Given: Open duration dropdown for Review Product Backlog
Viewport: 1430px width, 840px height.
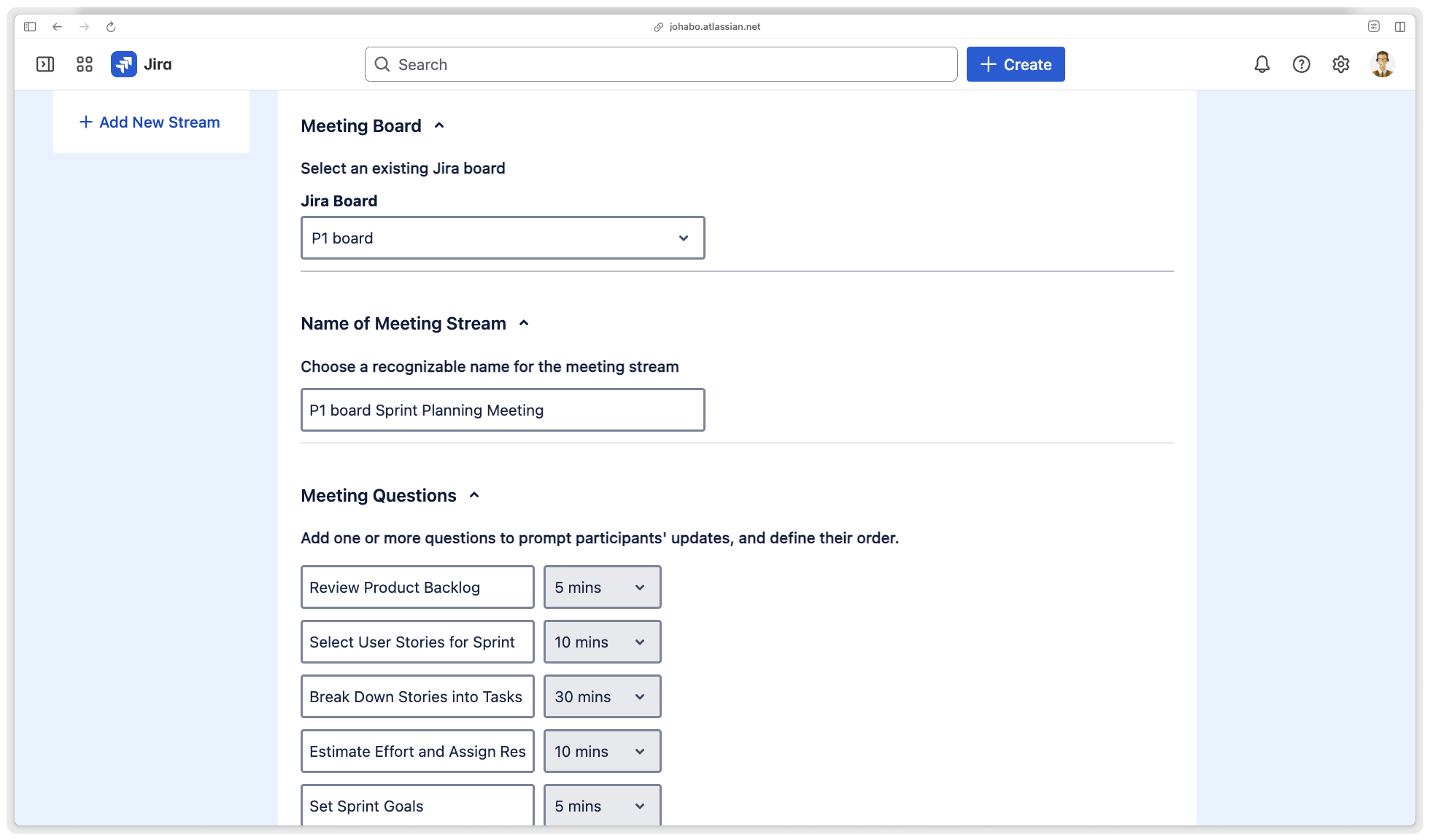Looking at the screenshot, I should click(x=602, y=587).
